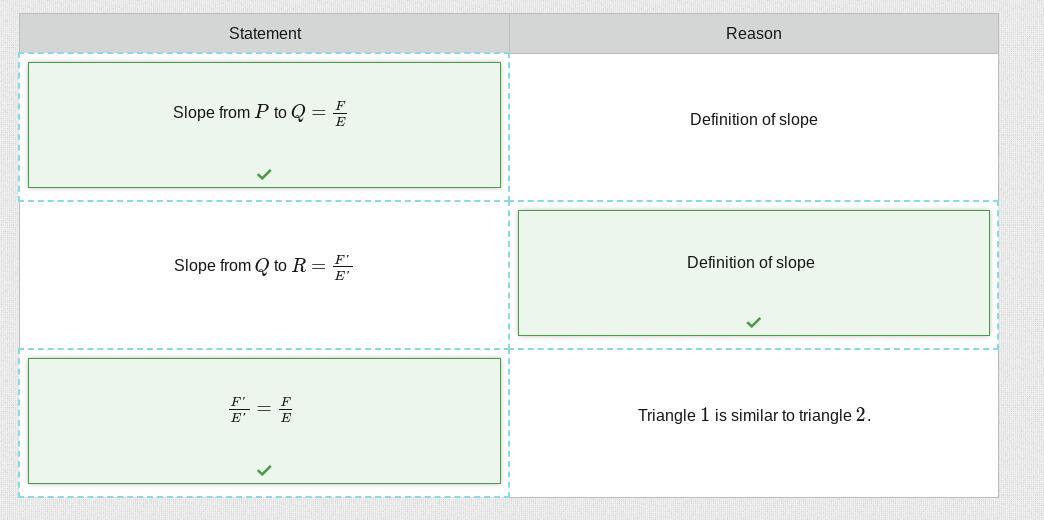Screen dimensions: 1044x520
Task: Click the F/E fraction in the P to Q statement
Action: (x=340, y=114)
